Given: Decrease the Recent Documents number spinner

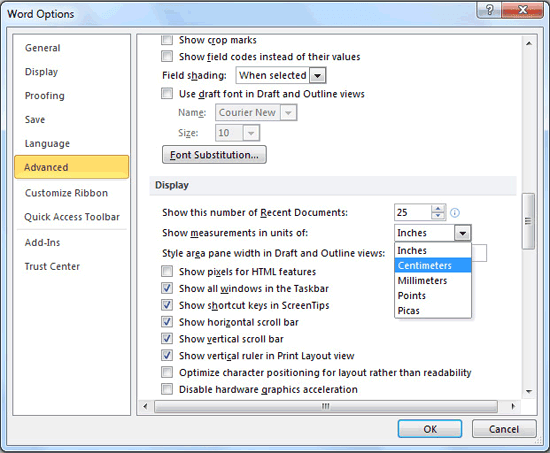Looking at the screenshot, I should [x=438, y=216].
